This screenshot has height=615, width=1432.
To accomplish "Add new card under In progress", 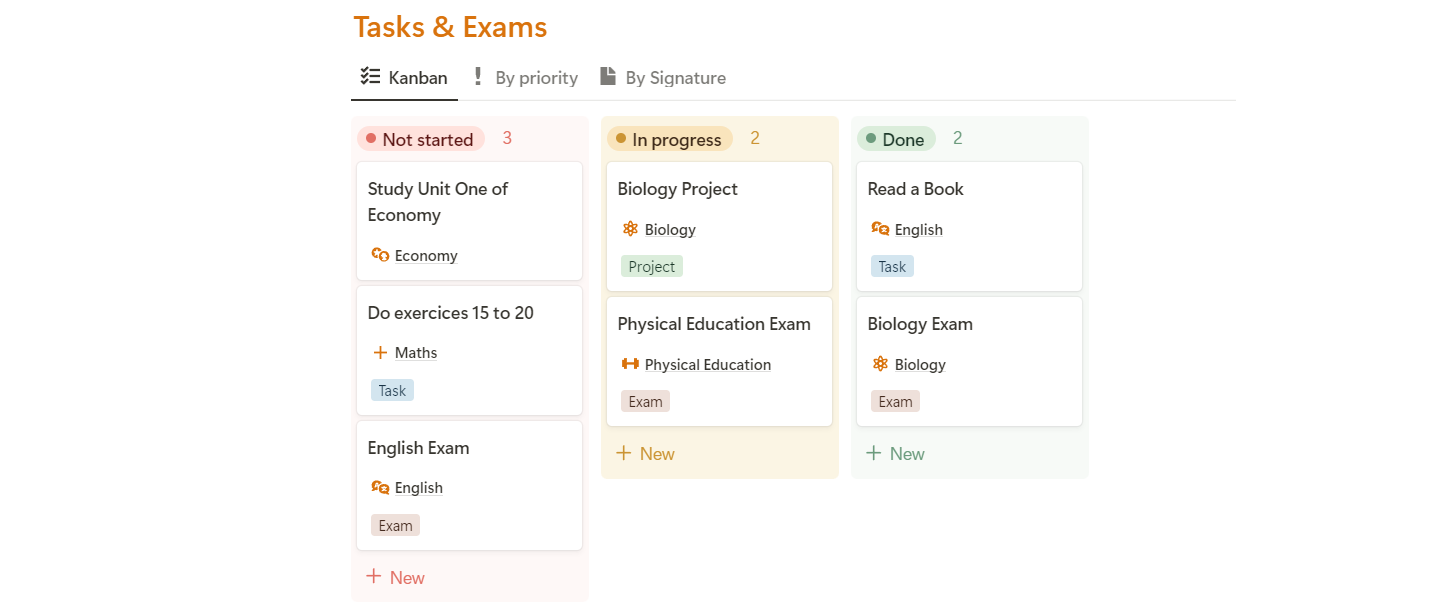I will click(x=646, y=453).
